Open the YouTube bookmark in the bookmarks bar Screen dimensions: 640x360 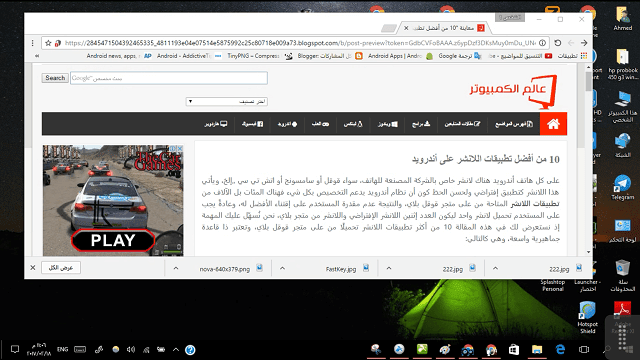point(520,56)
